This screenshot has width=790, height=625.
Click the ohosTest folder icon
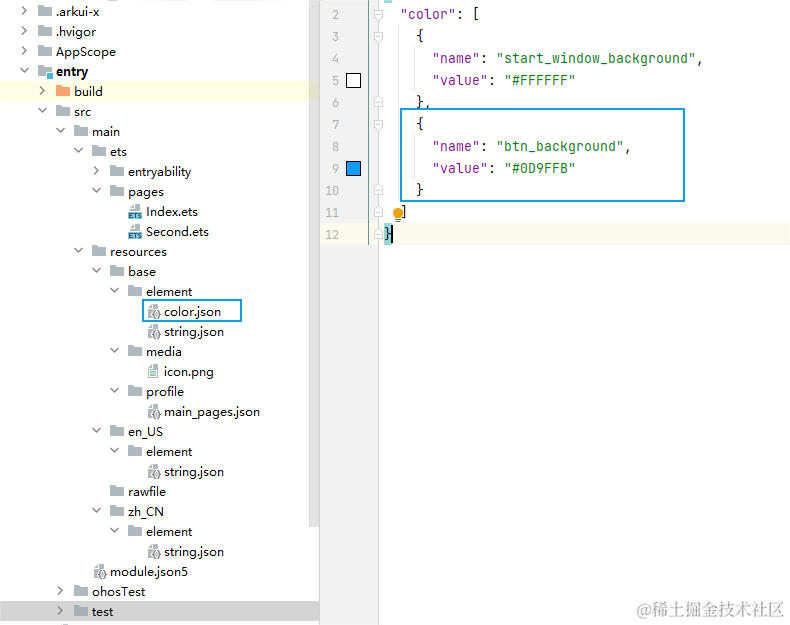[81, 591]
